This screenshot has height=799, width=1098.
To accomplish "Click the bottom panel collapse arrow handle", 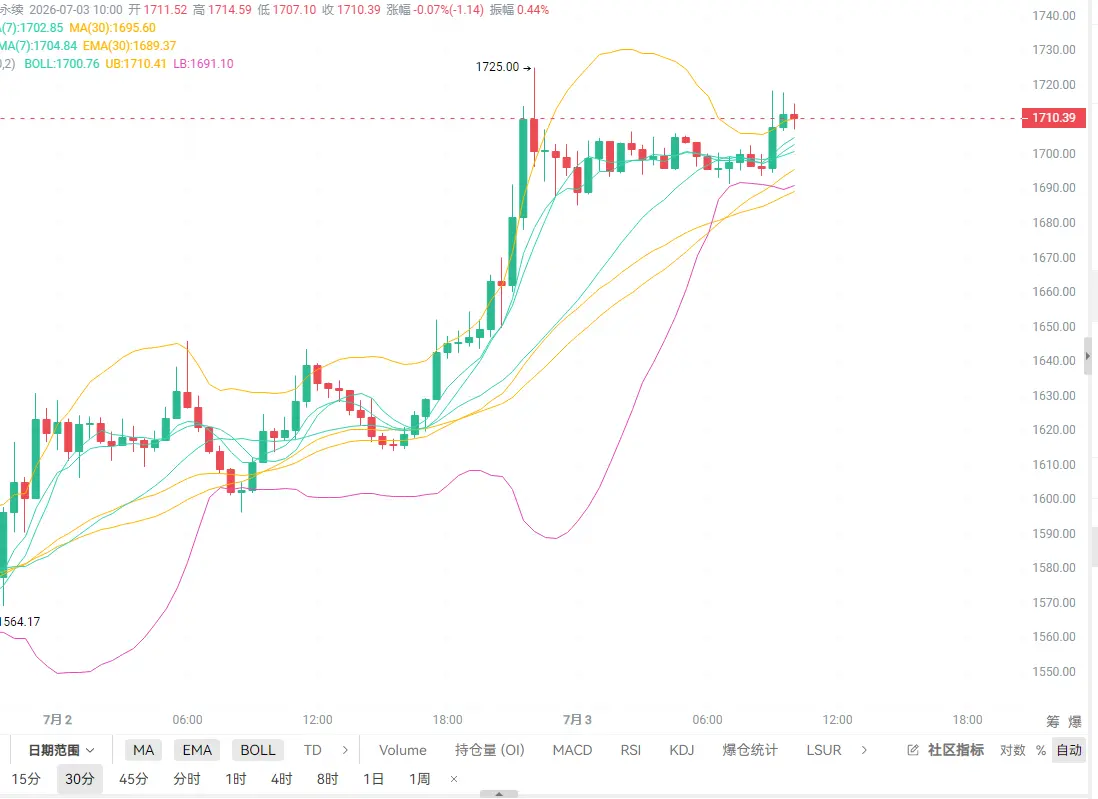I will click(499, 794).
